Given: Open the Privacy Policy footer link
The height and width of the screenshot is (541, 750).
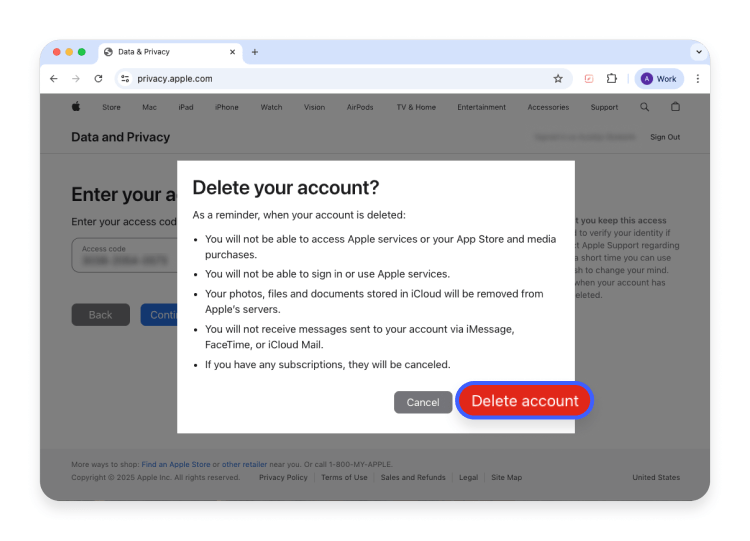Looking at the screenshot, I should pos(283,477).
